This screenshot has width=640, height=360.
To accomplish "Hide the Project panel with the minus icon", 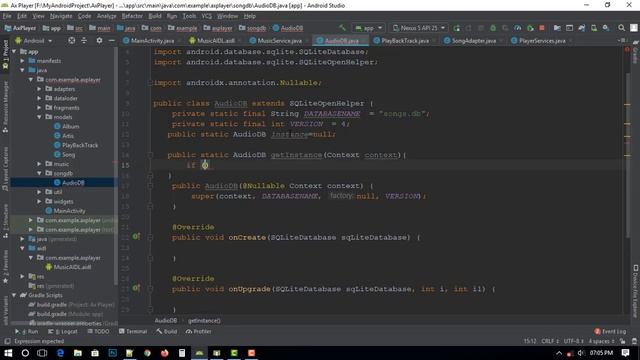I will pos(111,40).
